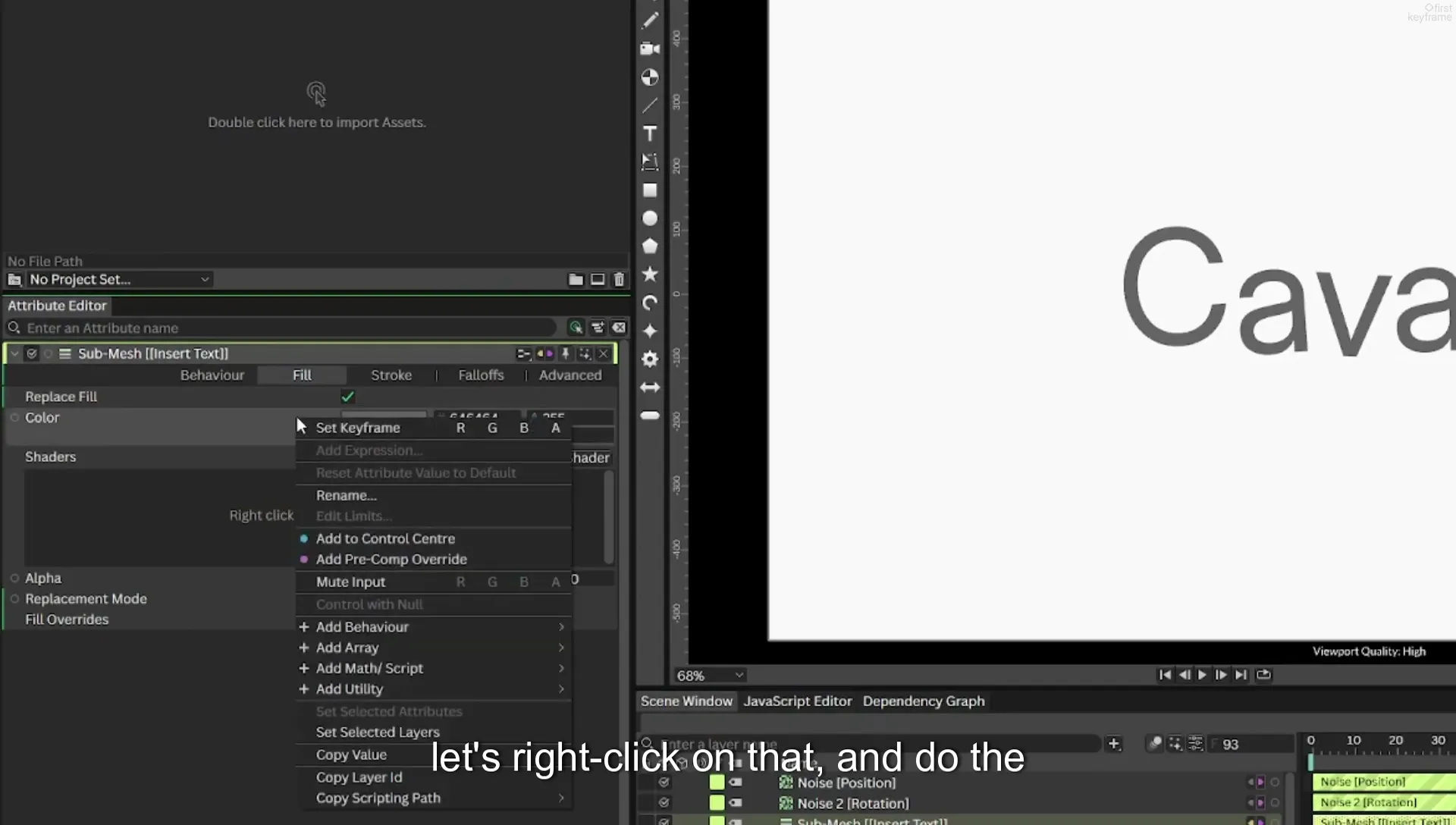Expand the Add Array submenu
The height and width of the screenshot is (825, 1456).
433,648
